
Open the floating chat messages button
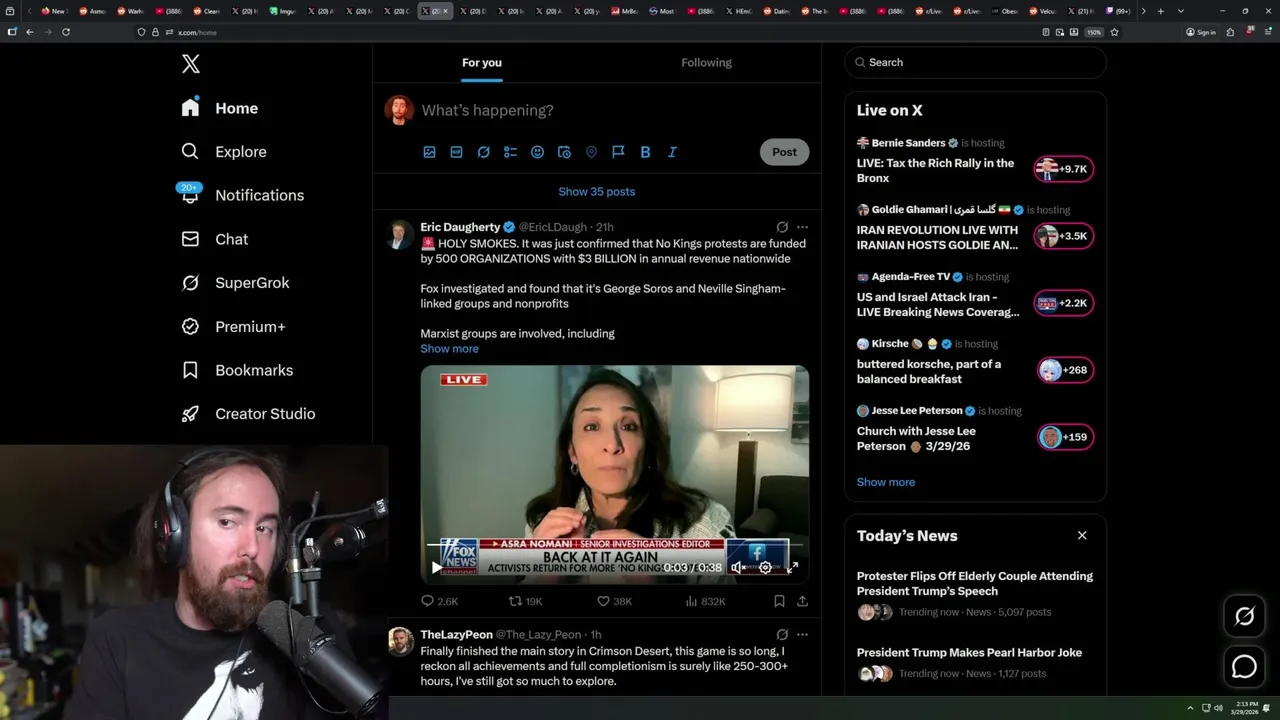(x=1244, y=666)
